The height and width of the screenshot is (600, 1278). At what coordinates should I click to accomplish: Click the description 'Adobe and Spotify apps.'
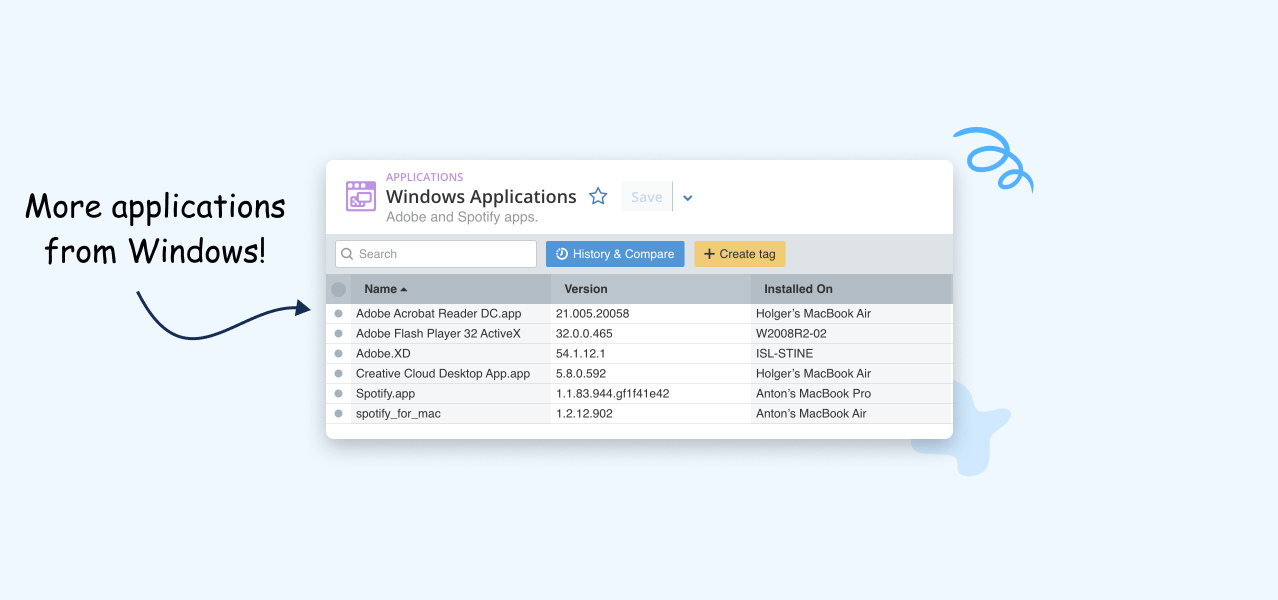point(462,217)
